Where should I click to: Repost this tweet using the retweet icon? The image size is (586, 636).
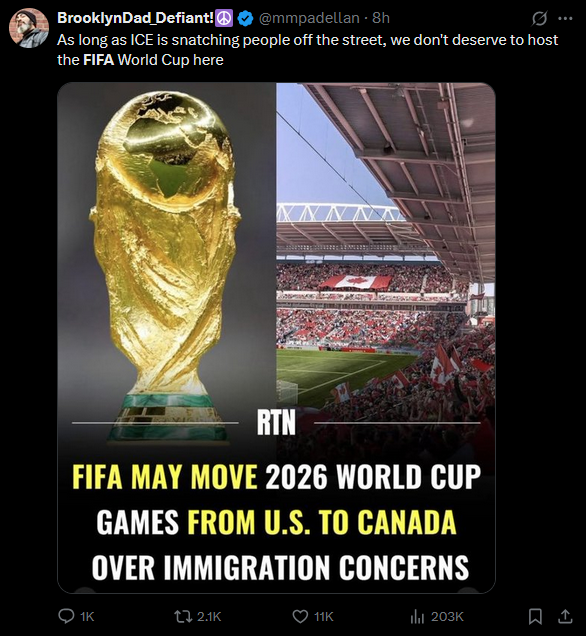(183, 617)
